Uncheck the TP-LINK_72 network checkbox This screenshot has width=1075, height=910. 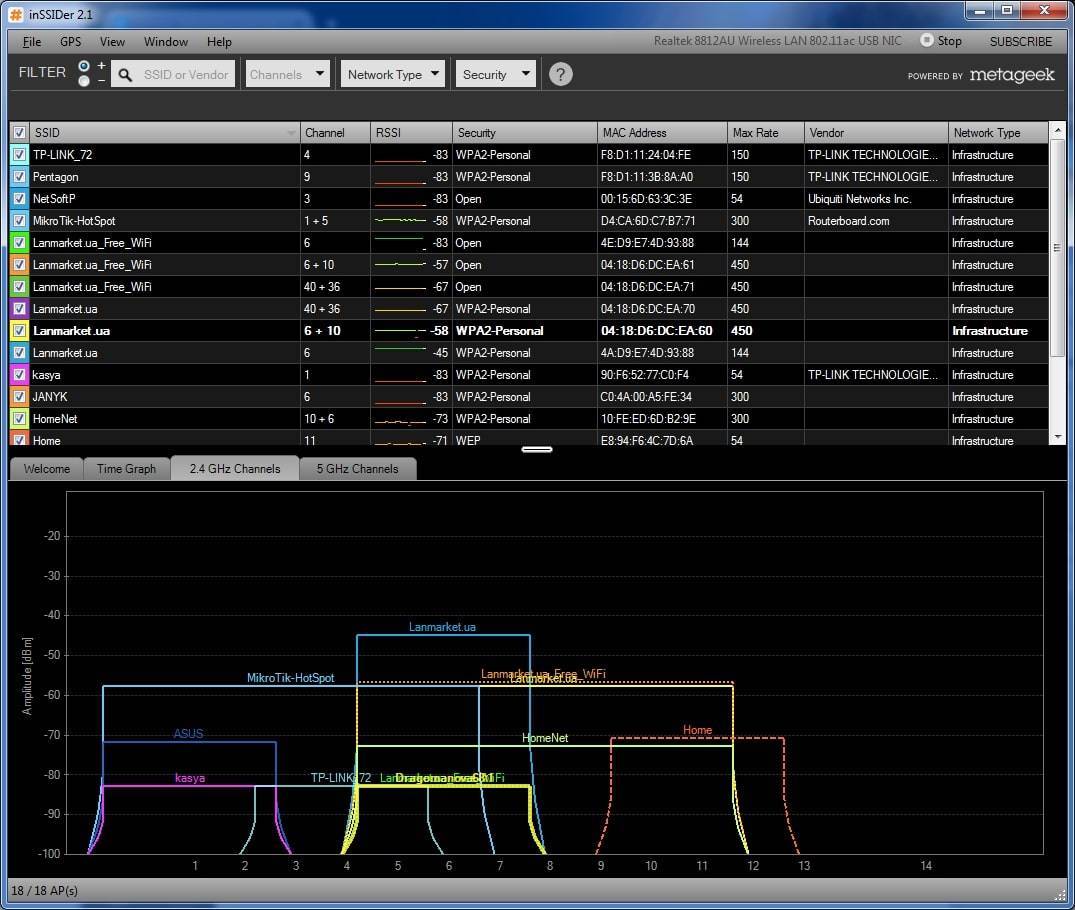19,155
